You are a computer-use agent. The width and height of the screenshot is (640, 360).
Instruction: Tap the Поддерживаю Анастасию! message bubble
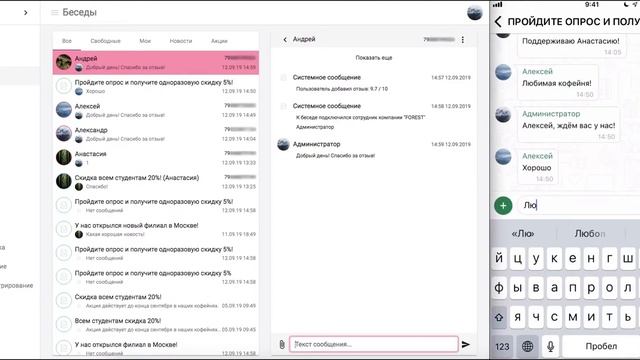pyautogui.click(x=571, y=46)
